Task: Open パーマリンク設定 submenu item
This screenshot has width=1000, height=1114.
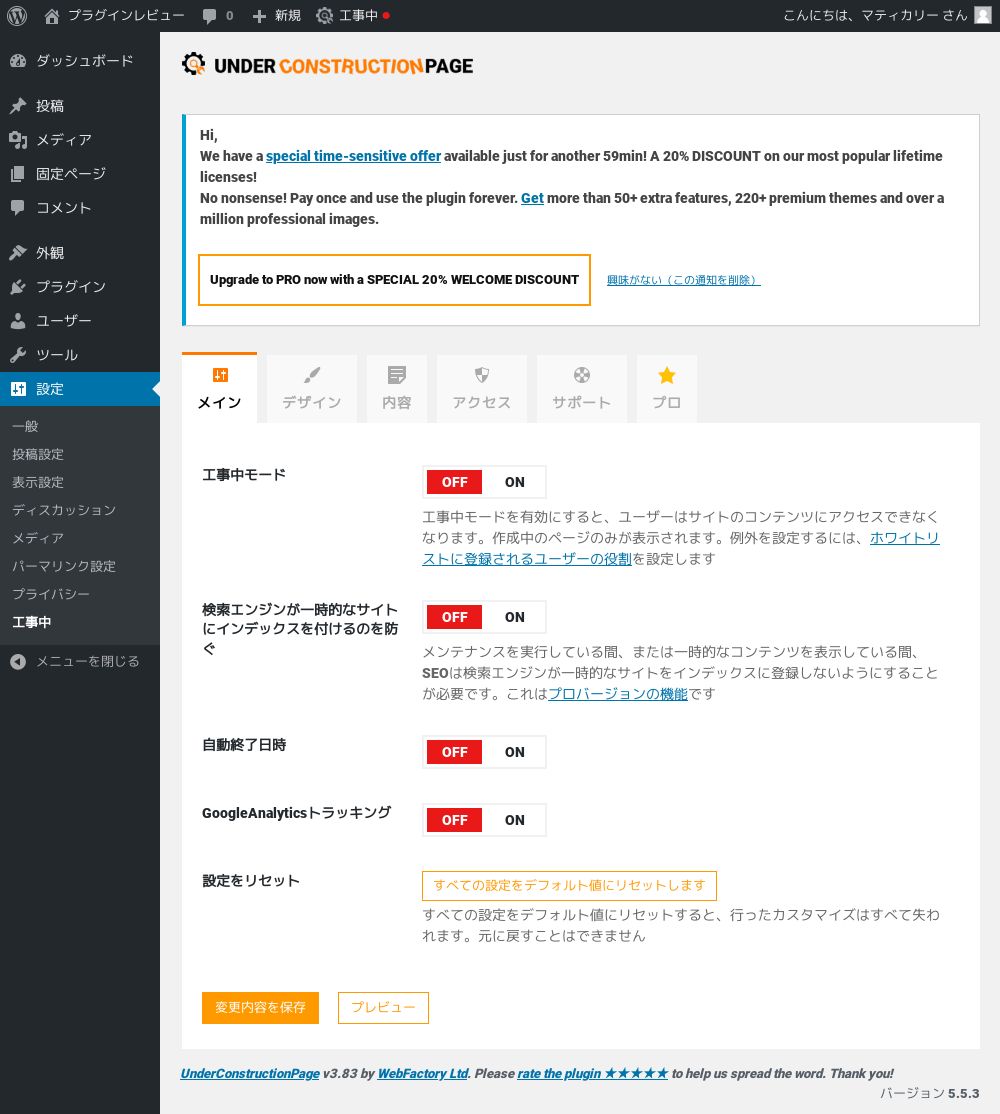Action: pyautogui.click(x=64, y=566)
